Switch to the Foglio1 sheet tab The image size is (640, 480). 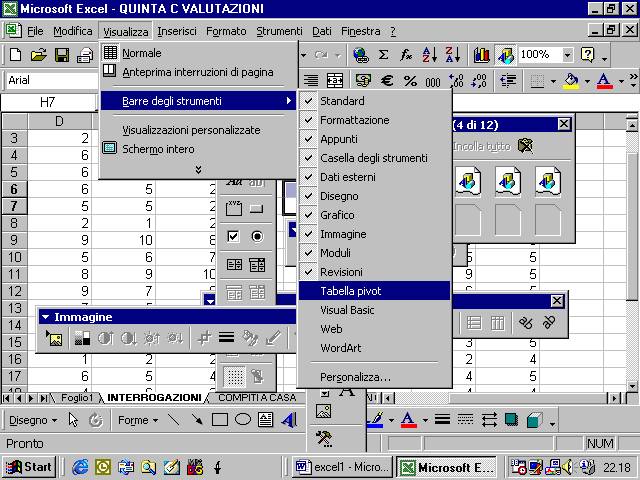[x=77, y=398]
